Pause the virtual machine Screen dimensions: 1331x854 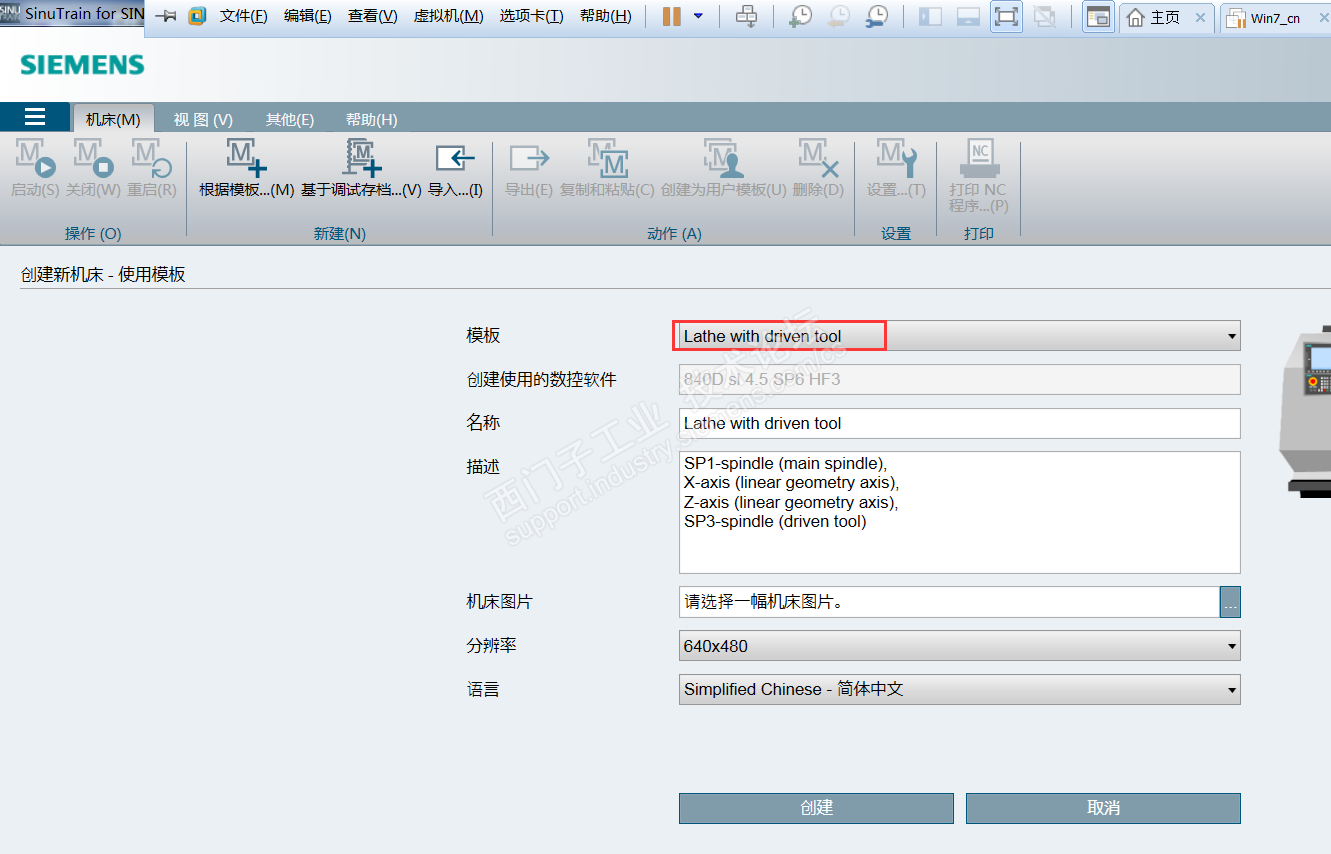coord(671,17)
